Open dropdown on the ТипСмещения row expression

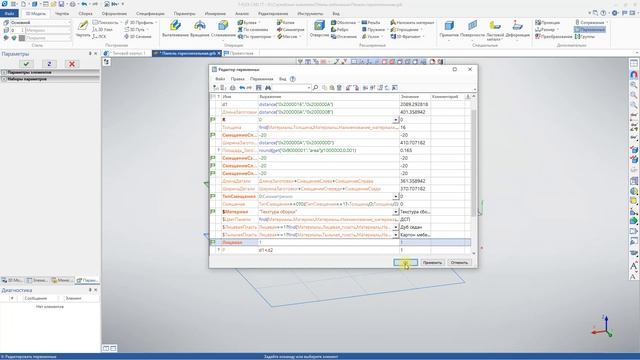395,196
